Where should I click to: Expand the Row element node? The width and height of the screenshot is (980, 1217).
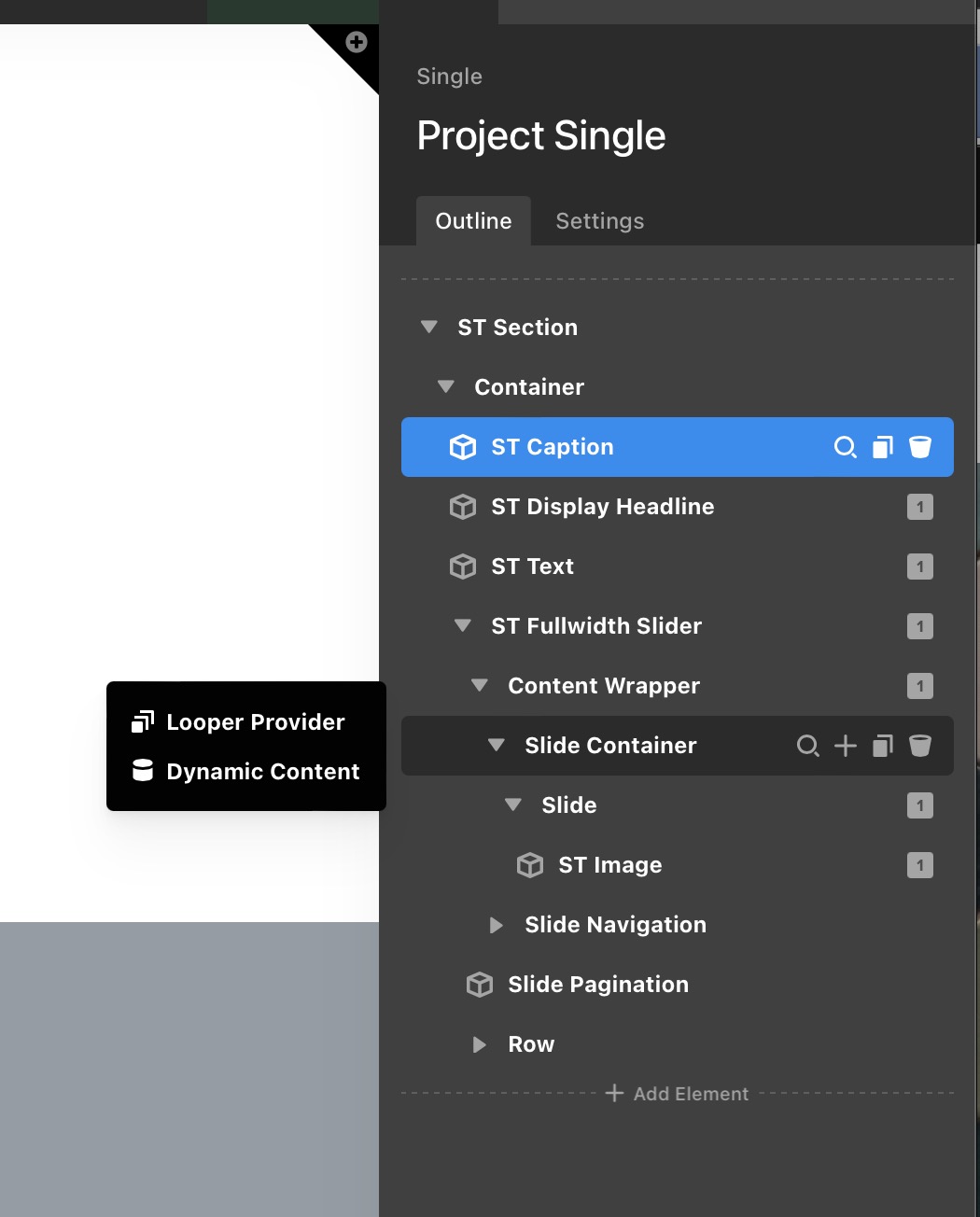(x=480, y=1044)
